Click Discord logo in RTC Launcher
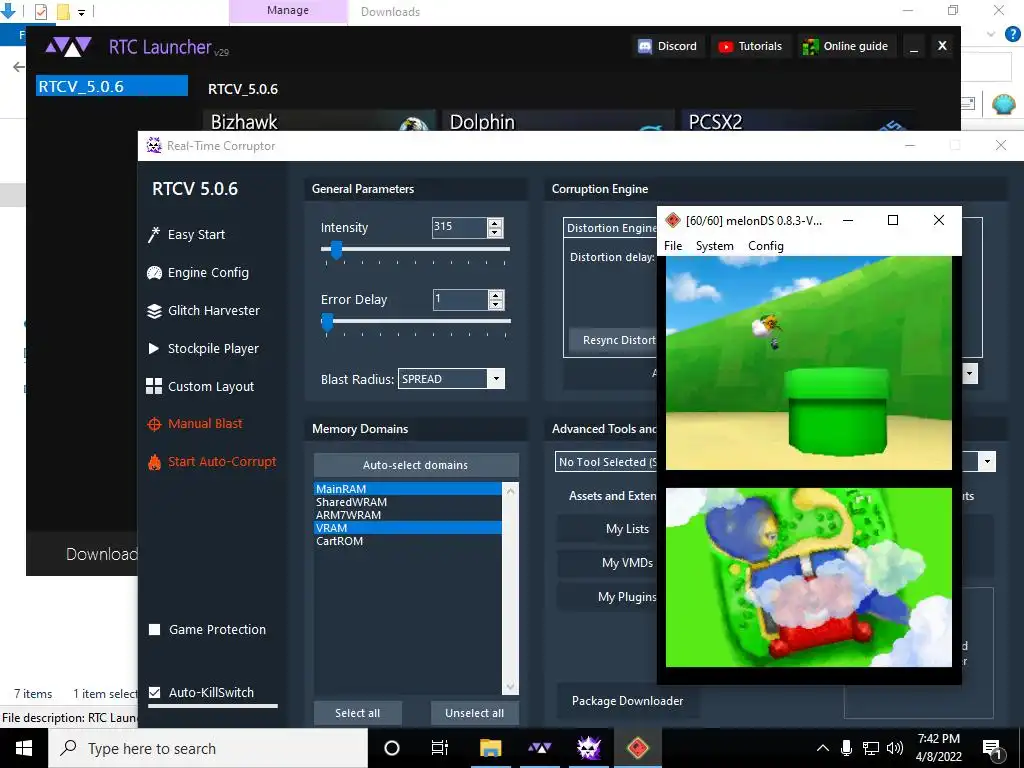Image resolution: width=1024 pixels, height=768 pixels. (645, 46)
